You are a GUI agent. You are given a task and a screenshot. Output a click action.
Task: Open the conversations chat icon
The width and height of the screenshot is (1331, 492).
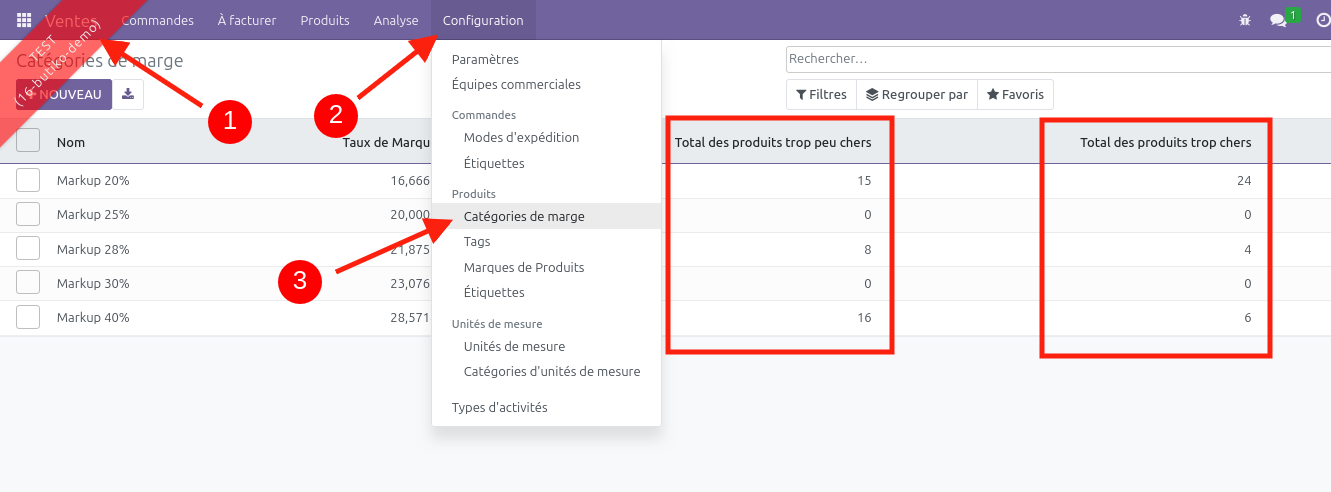[1277, 20]
